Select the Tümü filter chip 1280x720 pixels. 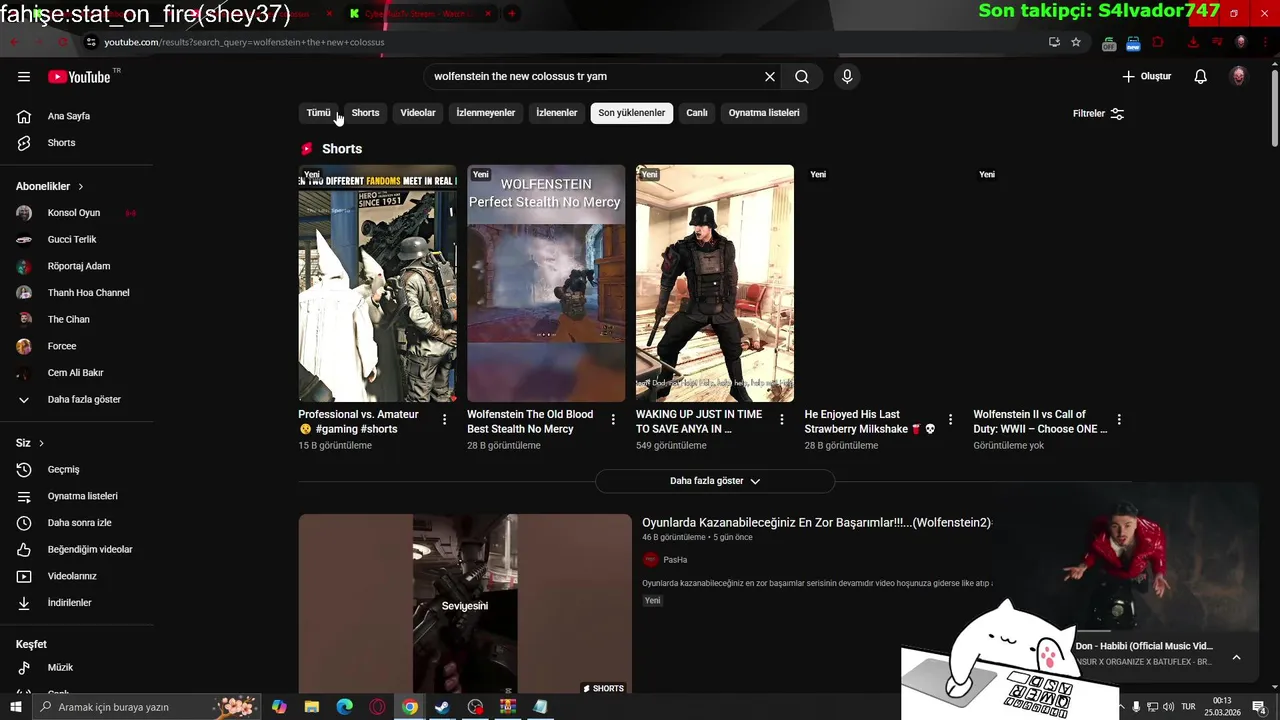pos(319,113)
